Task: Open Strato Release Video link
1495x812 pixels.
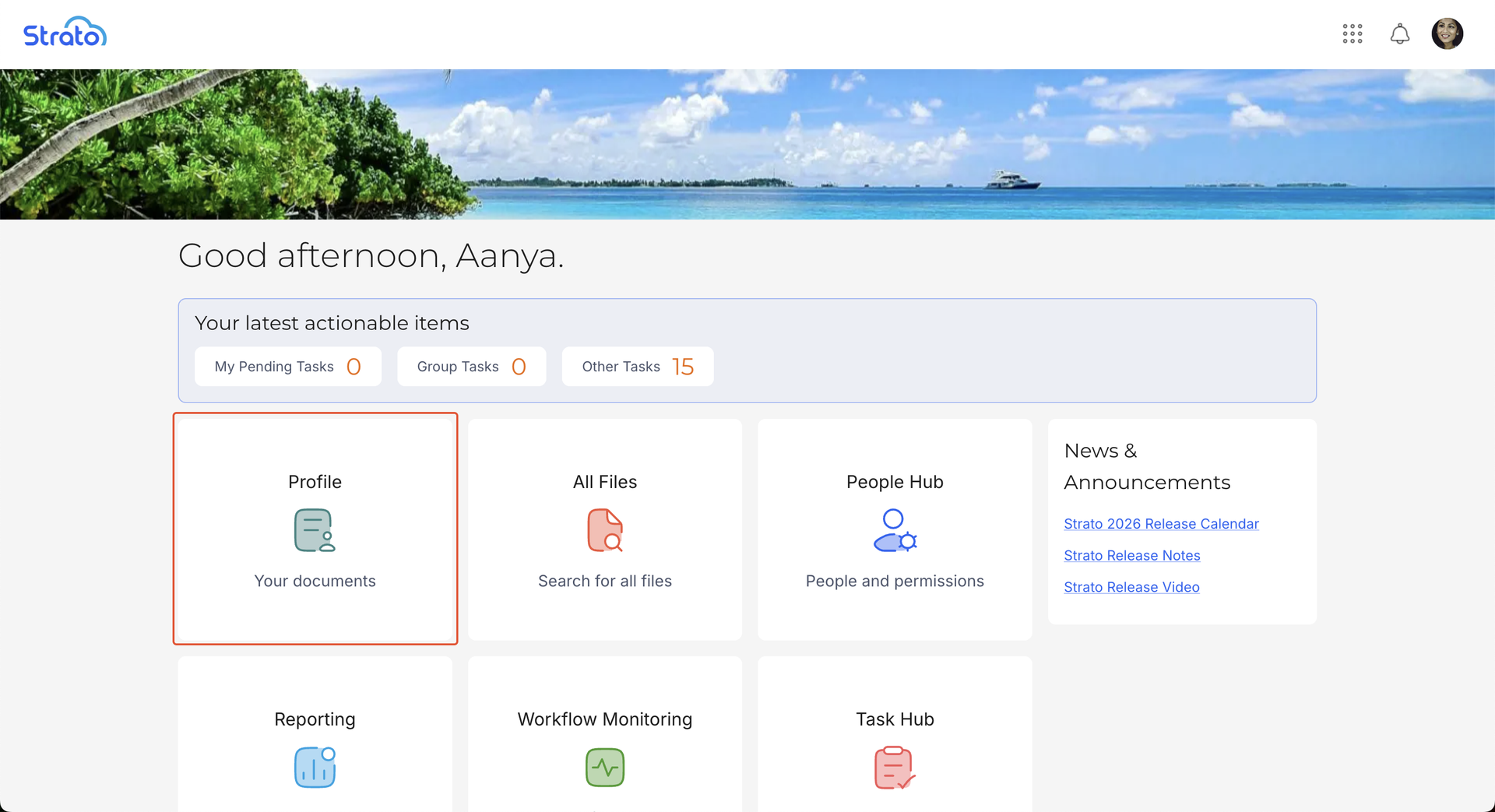Action: [x=1131, y=587]
